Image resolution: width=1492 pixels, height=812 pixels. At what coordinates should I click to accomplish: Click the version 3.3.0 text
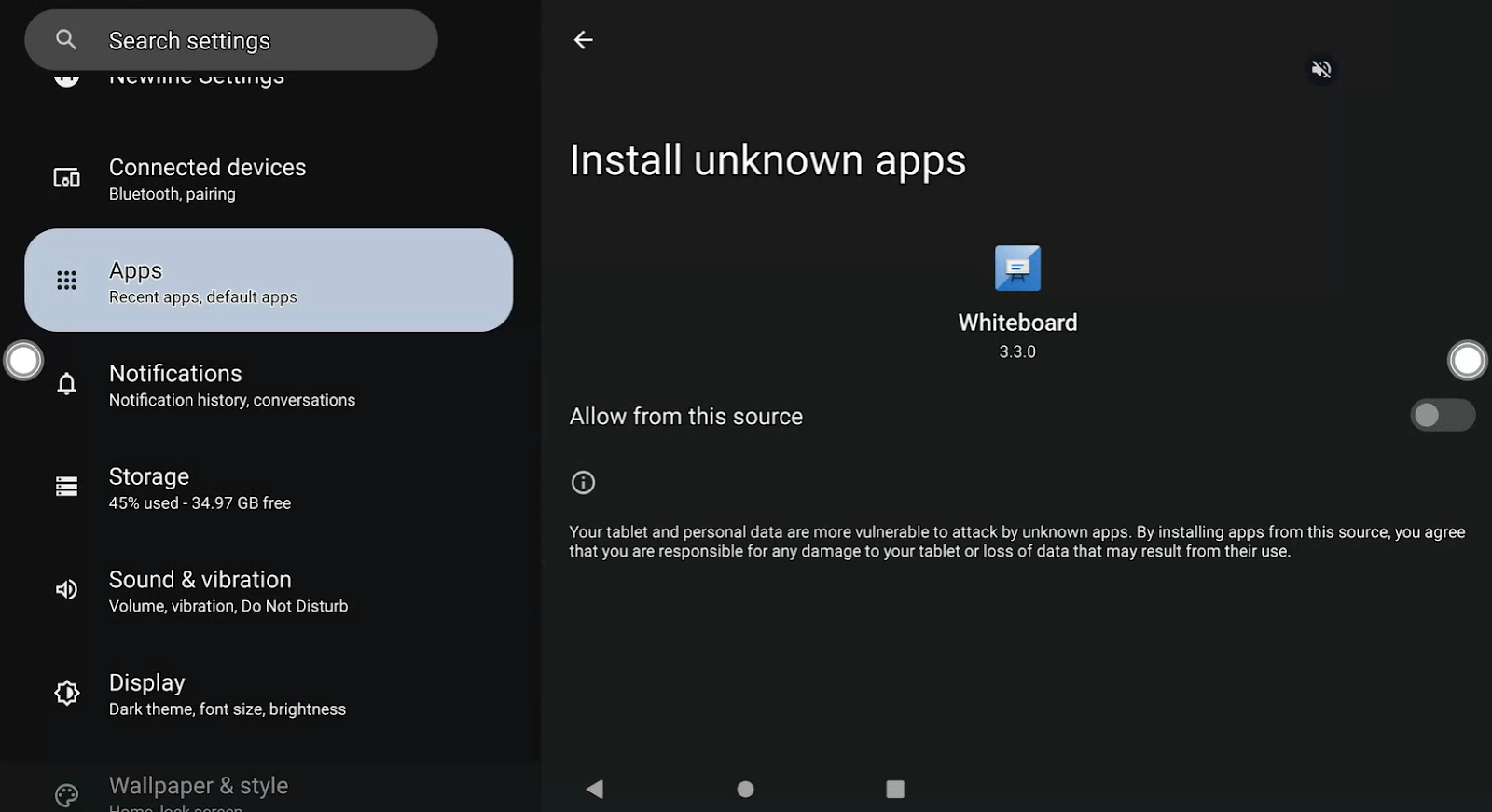coord(1017,351)
